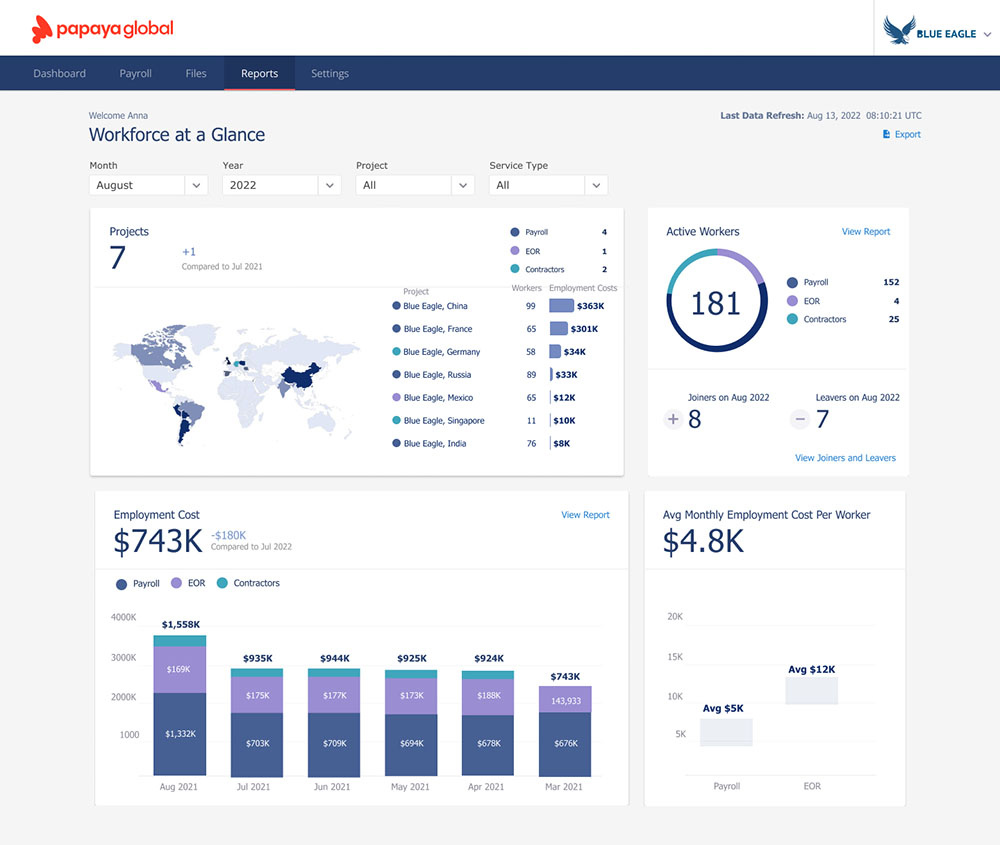
Task: Click the Payroll legend dot in Projects panel
Action: [513, 231]
